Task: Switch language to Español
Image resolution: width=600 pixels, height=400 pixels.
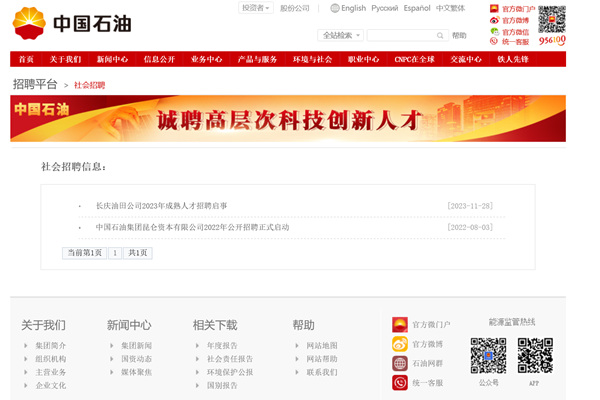Action: click(x=417, y=8)
